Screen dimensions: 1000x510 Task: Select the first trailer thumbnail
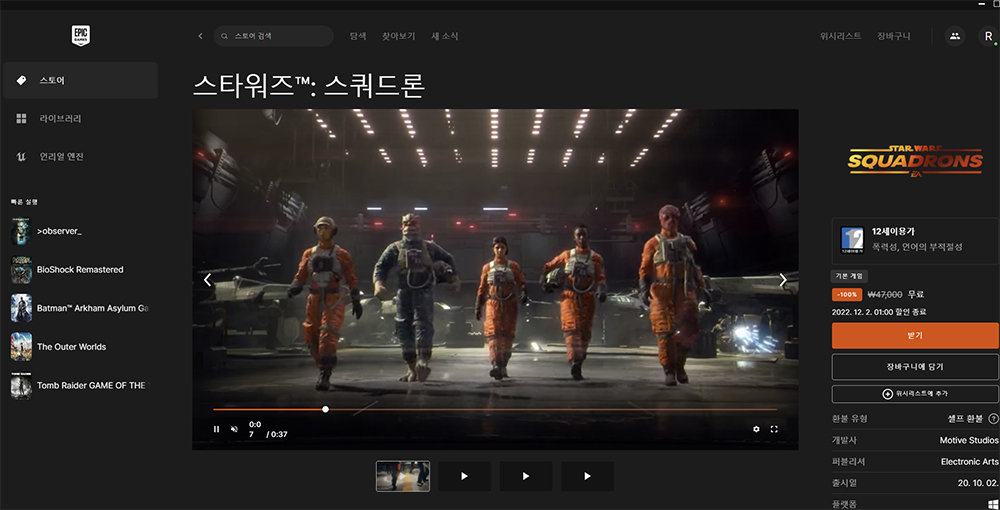(403, 476)
